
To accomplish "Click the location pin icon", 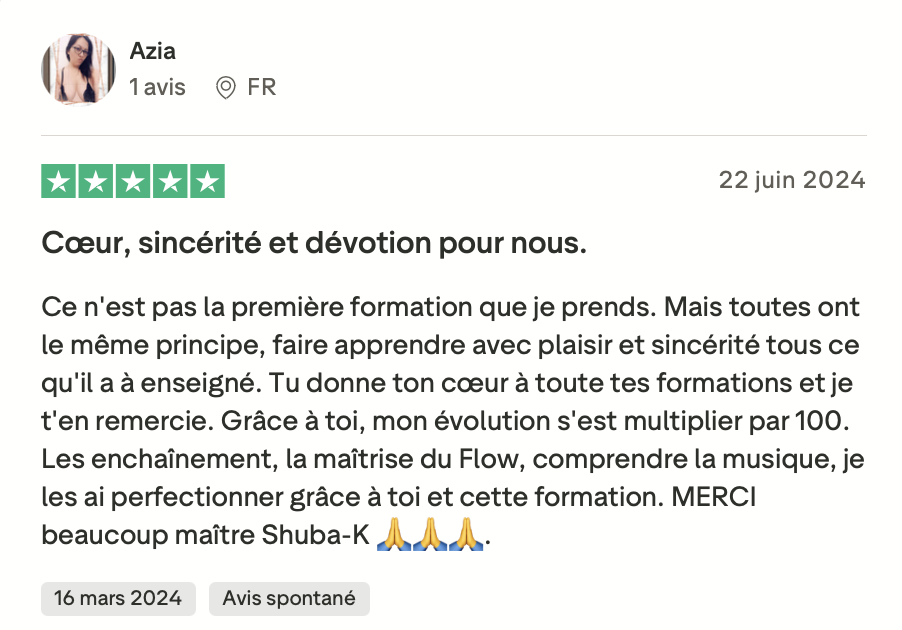I will pyautogui.click(x=226, y=88).
